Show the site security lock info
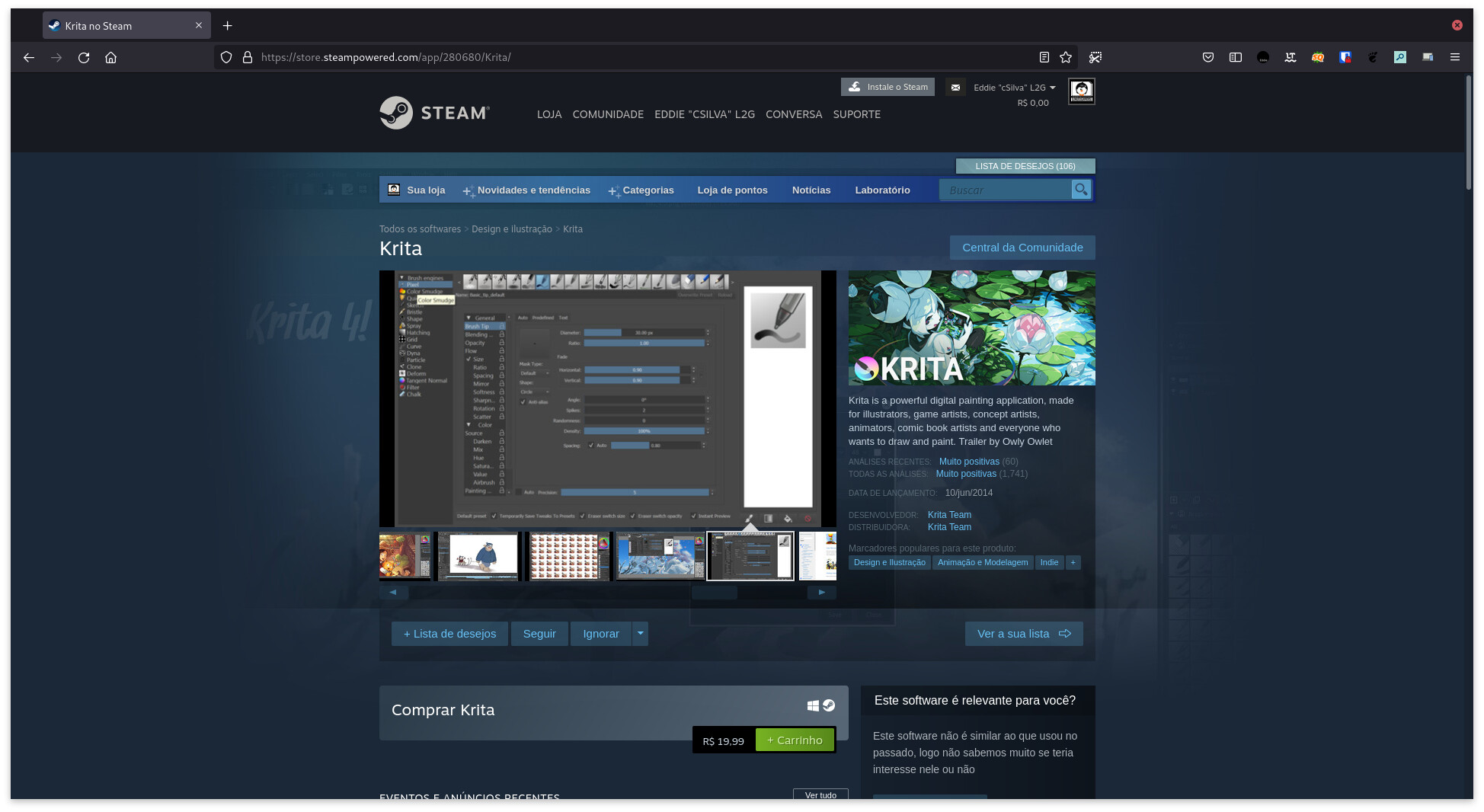1484x812 pixels. 248,57
